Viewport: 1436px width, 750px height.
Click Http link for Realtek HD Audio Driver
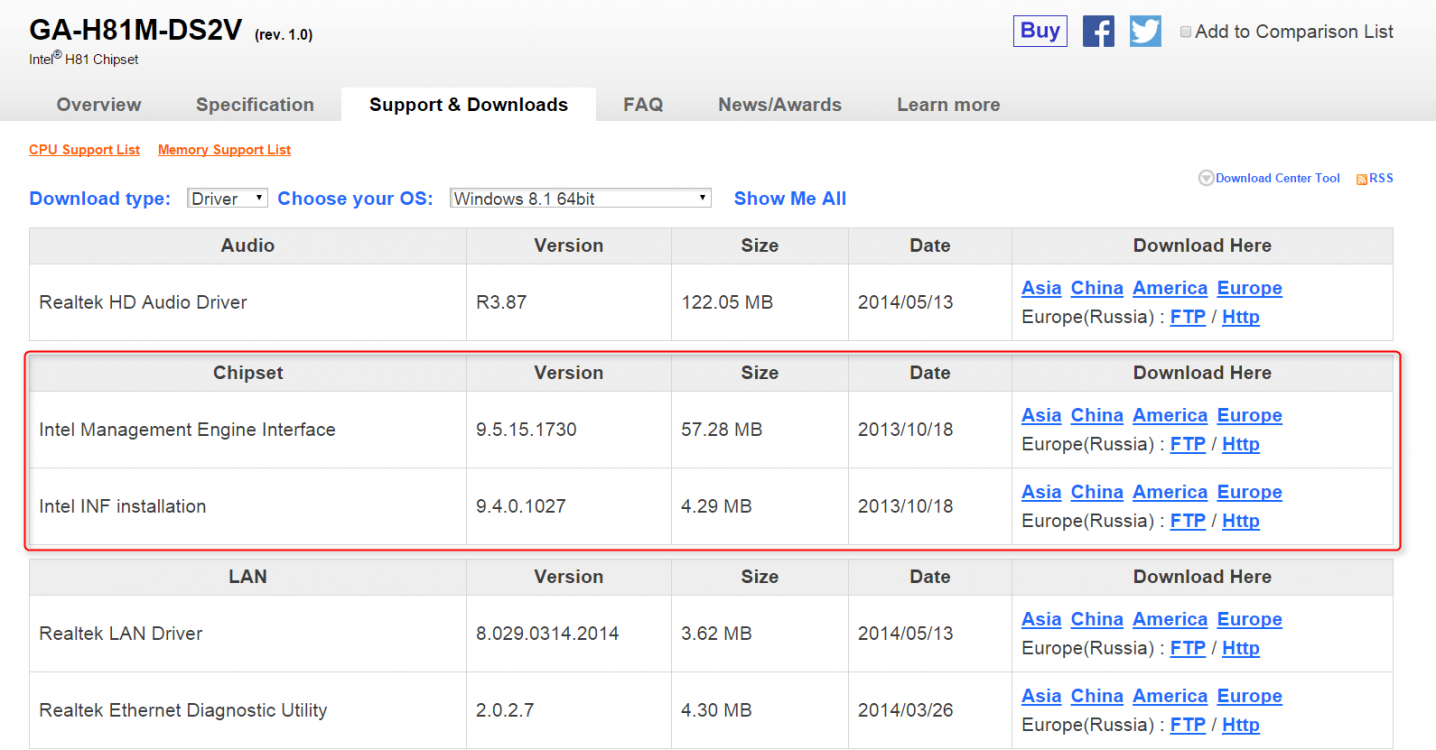[x=1241, y=317]
